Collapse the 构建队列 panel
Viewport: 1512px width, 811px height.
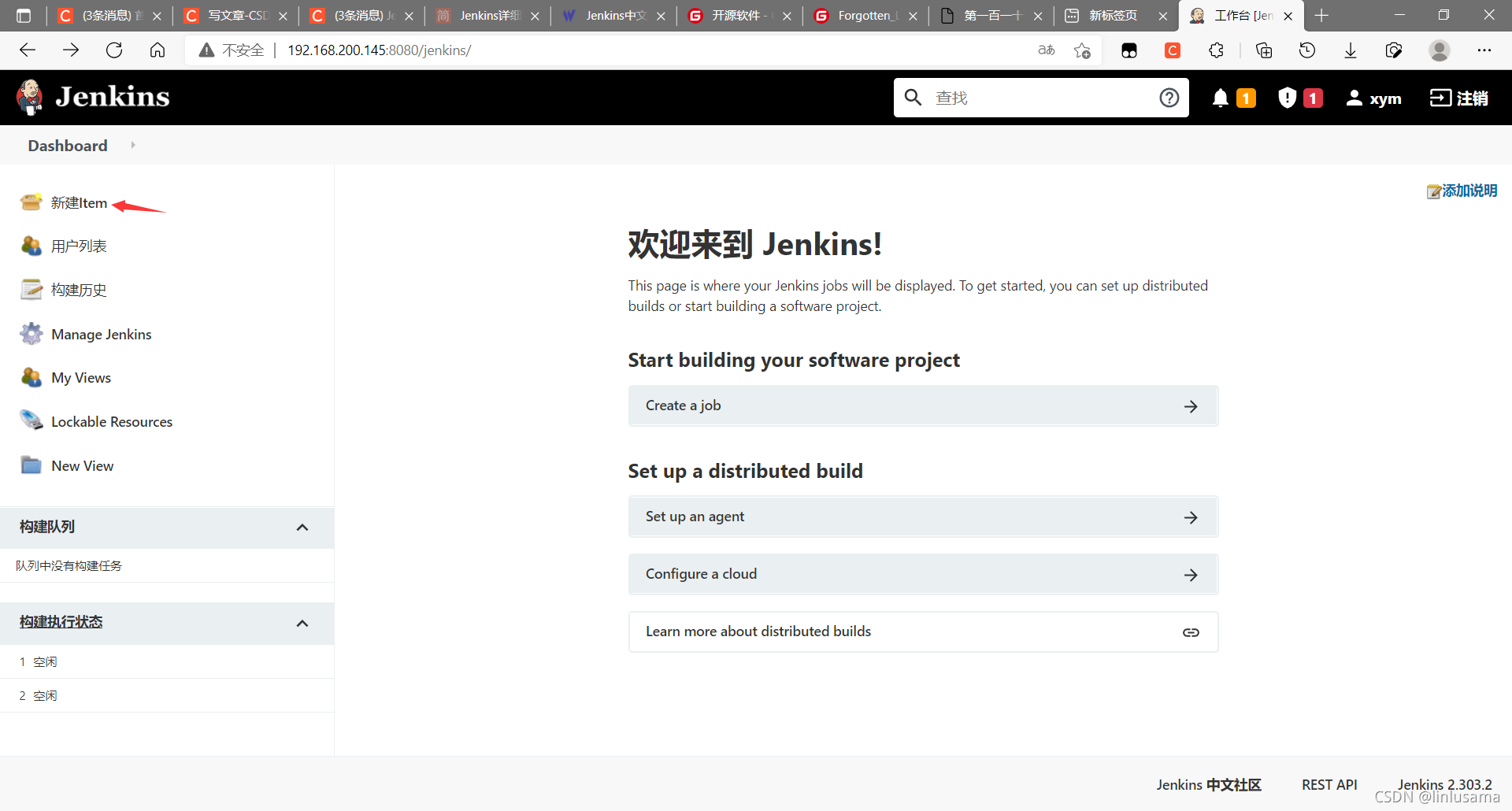pos(302,528)
